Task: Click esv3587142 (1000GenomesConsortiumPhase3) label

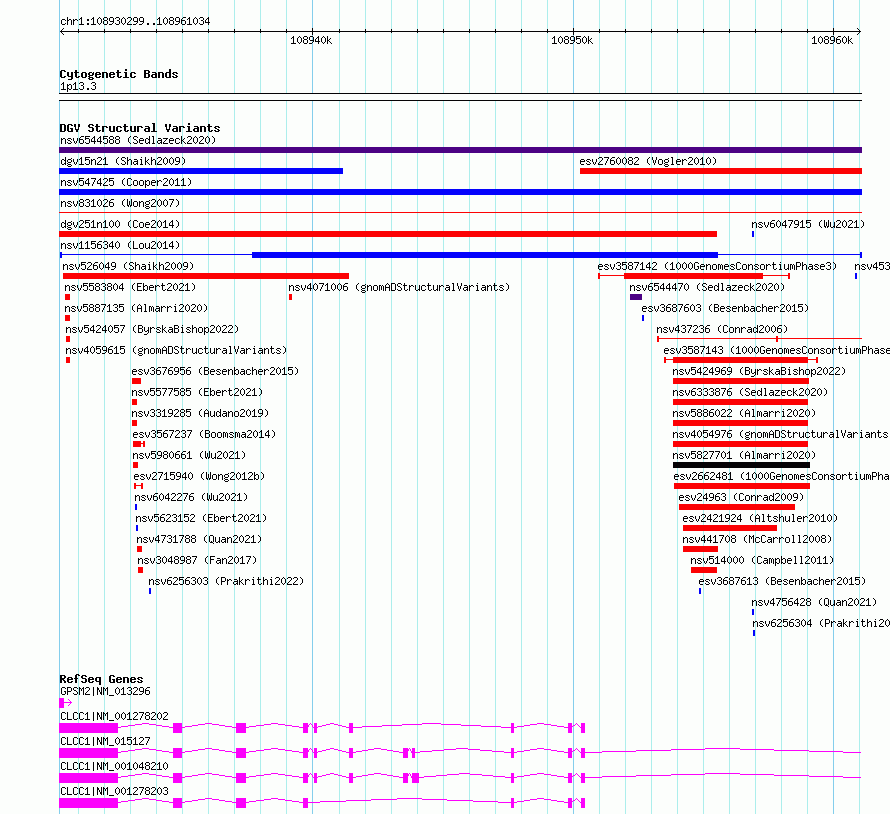Action: click(717, 266)
